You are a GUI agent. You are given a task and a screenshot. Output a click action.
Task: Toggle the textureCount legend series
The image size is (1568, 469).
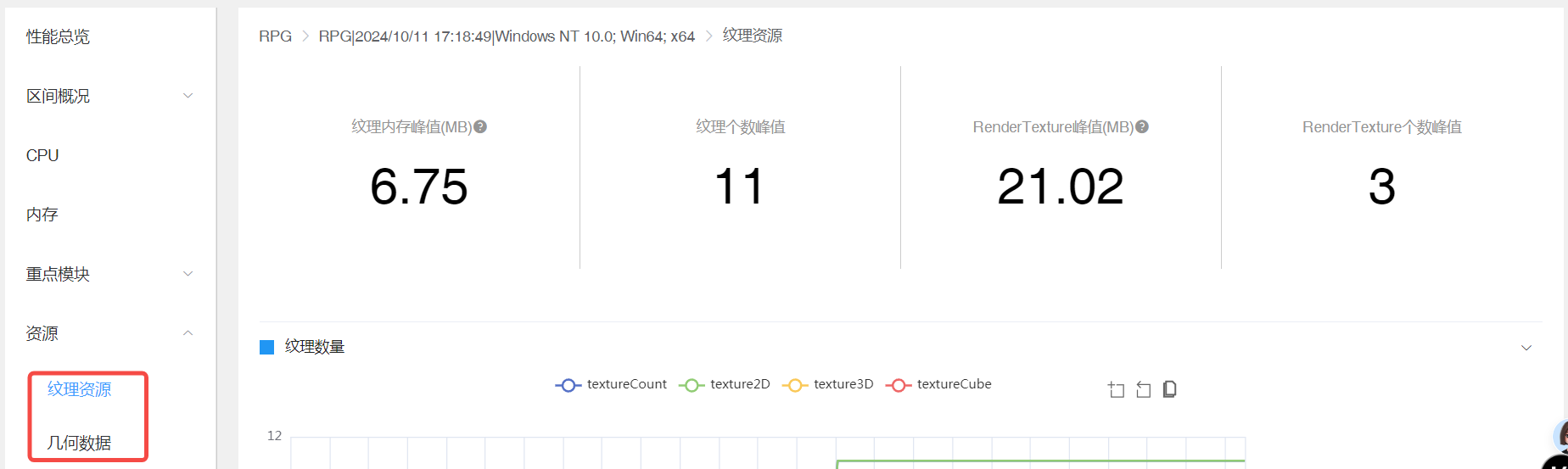(x=612, y=384)
